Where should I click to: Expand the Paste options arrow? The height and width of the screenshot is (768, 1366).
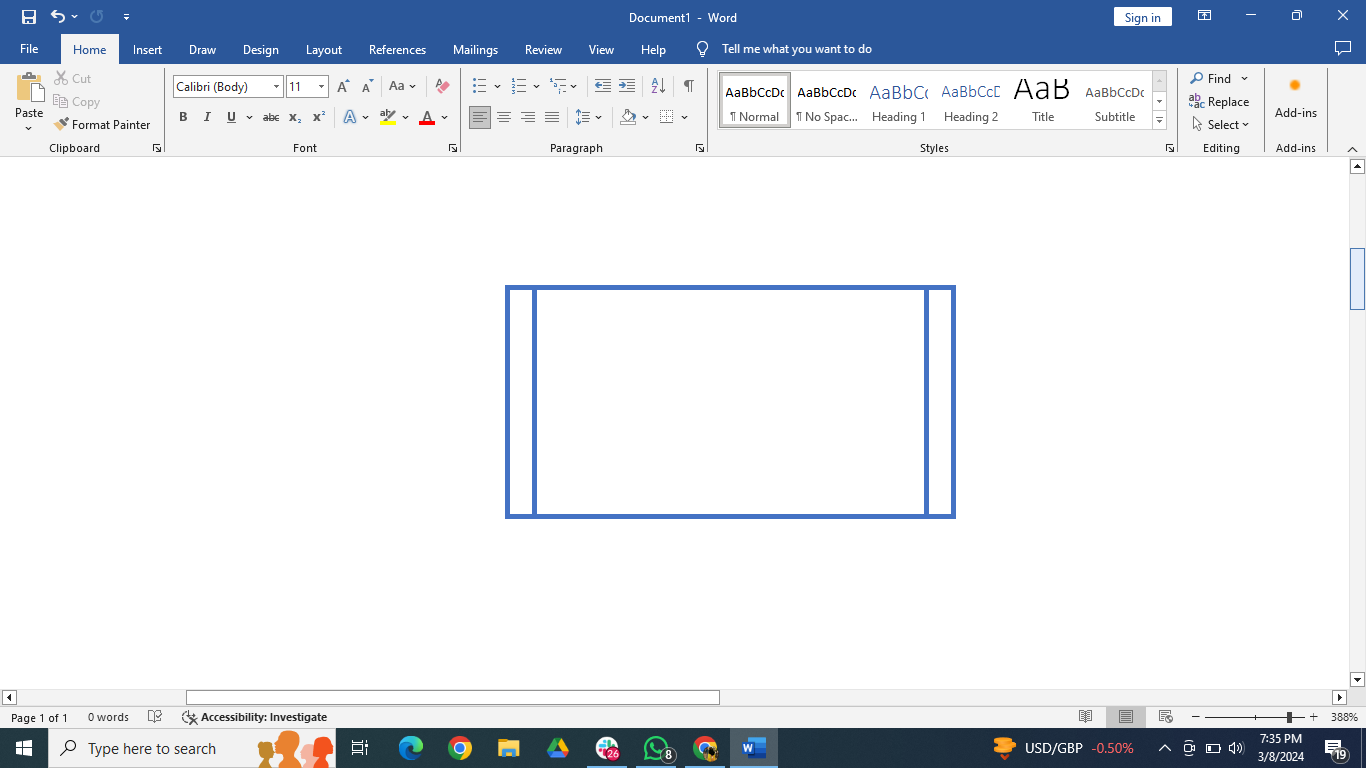tap(29, 128)
